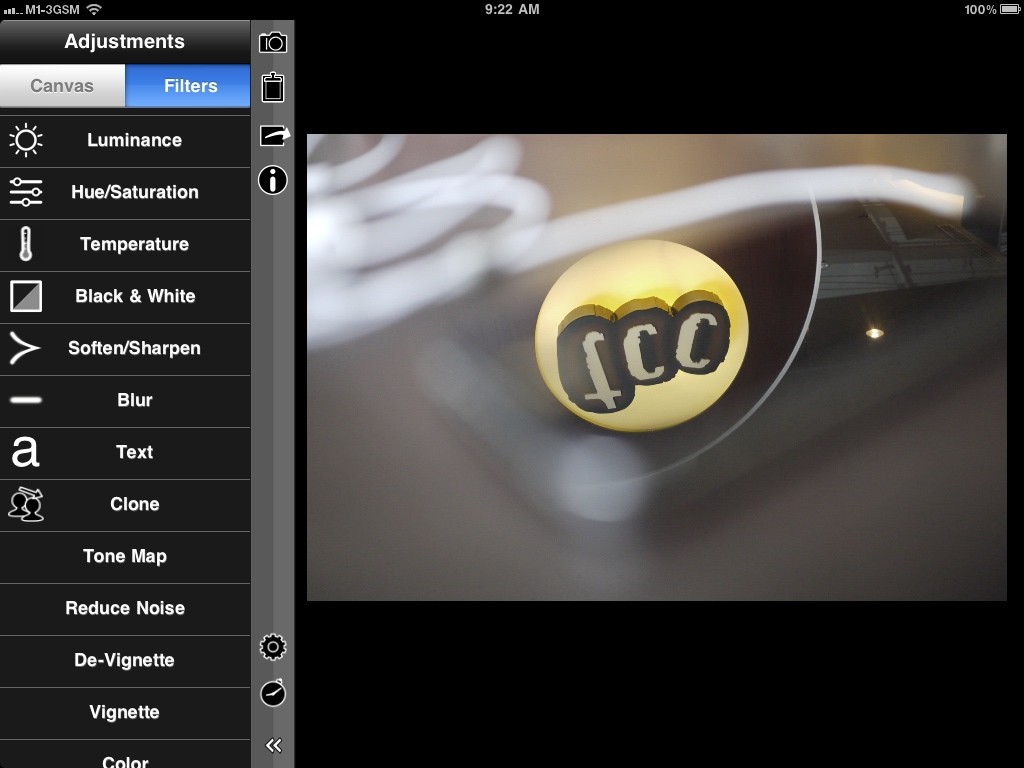
Task: Select the Reduce Noise filter
Action: click(125, 609)
